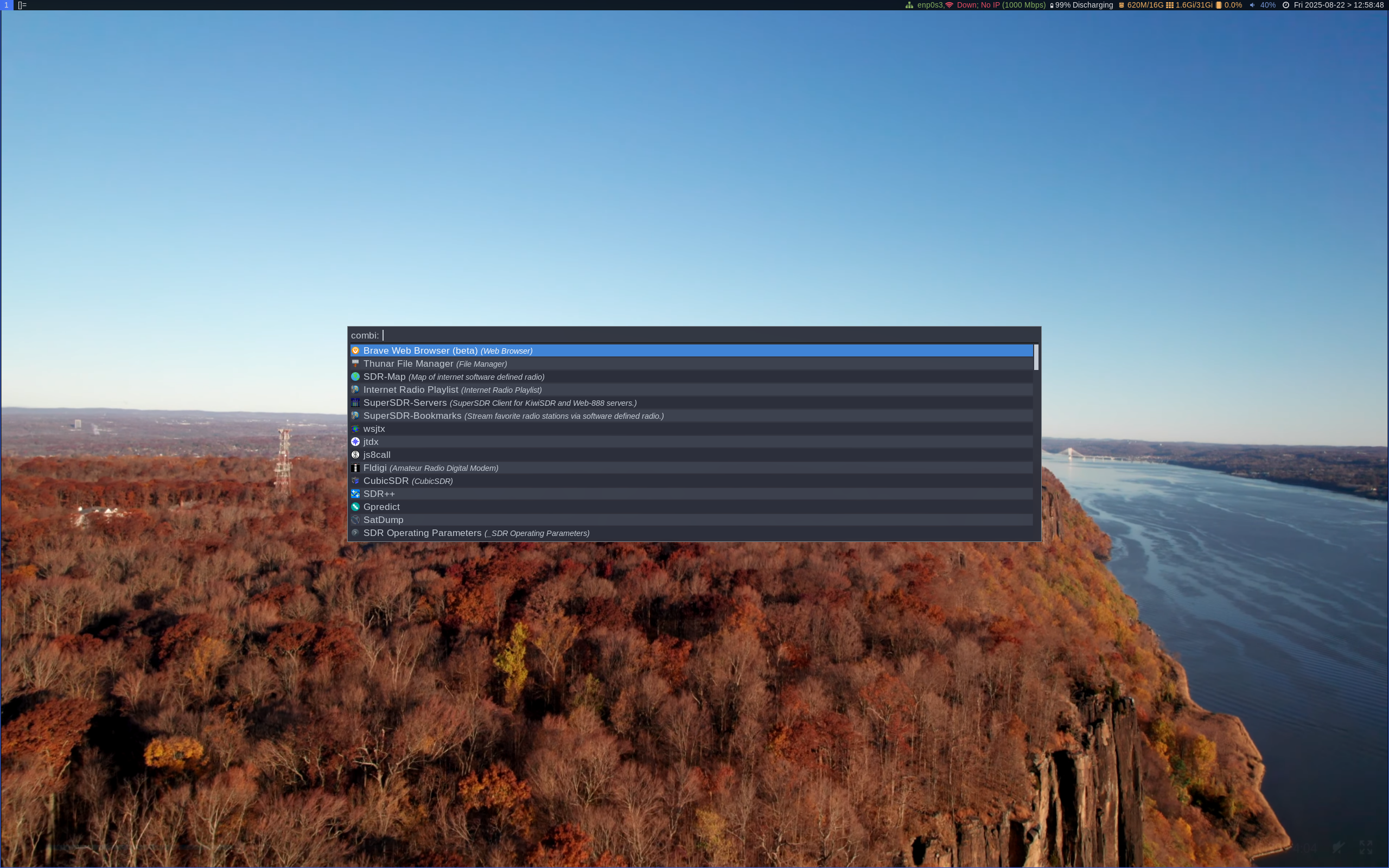
Task: Click the SDR++ icon
Action: coord(355,494)
